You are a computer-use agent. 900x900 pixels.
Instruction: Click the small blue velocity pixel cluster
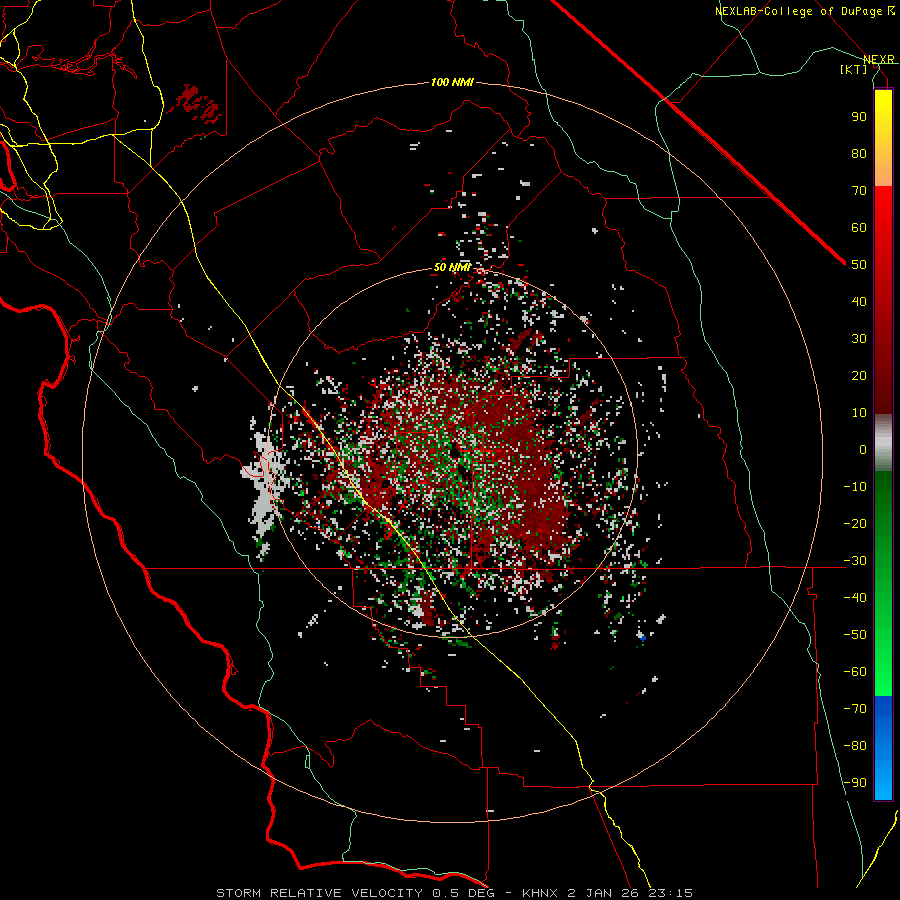[x=642, y=637]
